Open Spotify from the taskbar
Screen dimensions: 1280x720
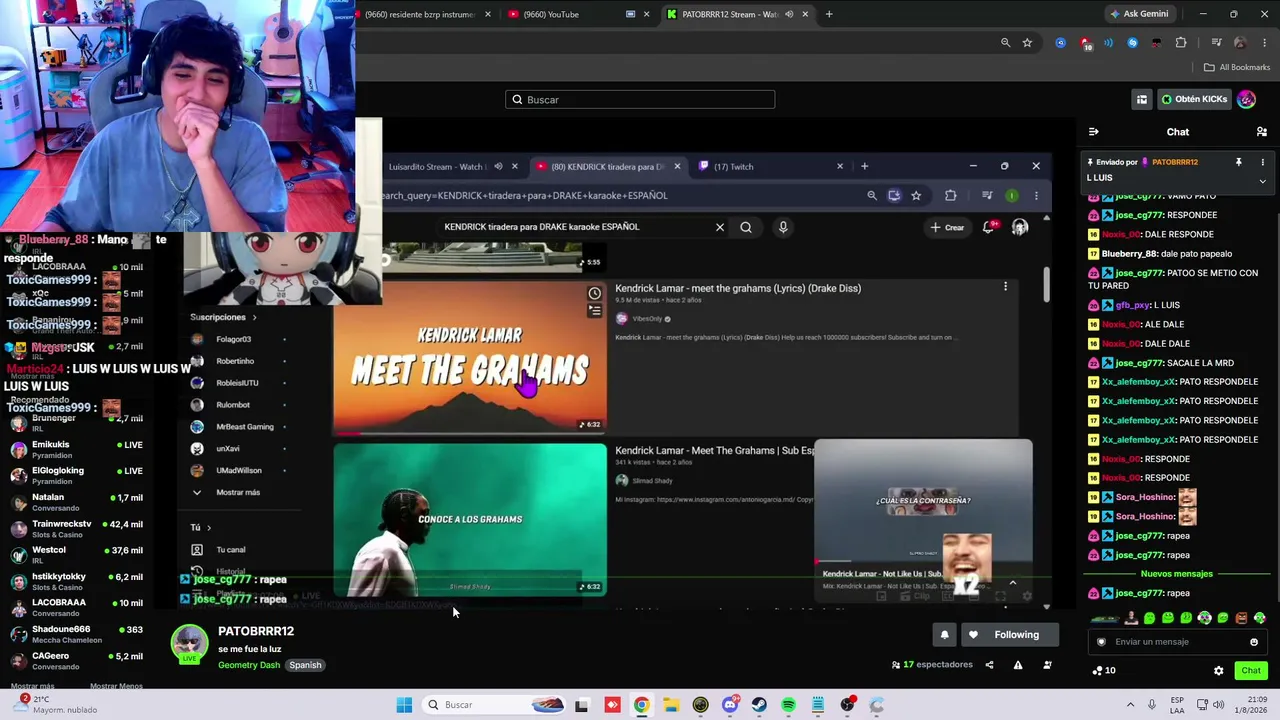click(788, 705)
